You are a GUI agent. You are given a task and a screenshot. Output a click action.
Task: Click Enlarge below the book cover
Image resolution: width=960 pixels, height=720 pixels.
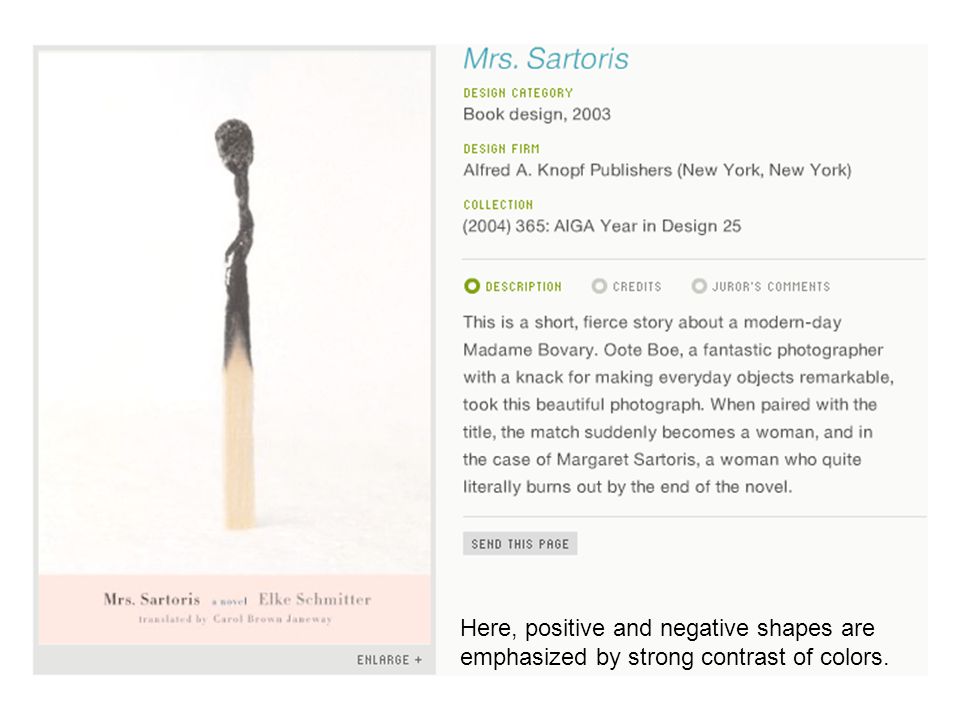click(383, 660)
